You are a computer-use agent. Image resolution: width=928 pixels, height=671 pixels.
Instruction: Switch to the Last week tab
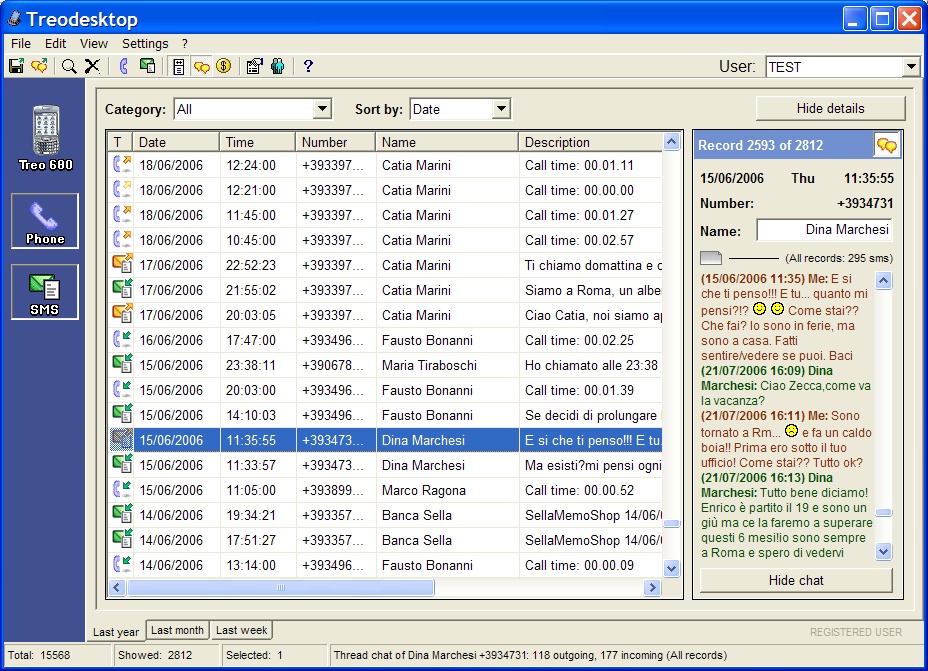pyautogui.click(x=241, y=630)
